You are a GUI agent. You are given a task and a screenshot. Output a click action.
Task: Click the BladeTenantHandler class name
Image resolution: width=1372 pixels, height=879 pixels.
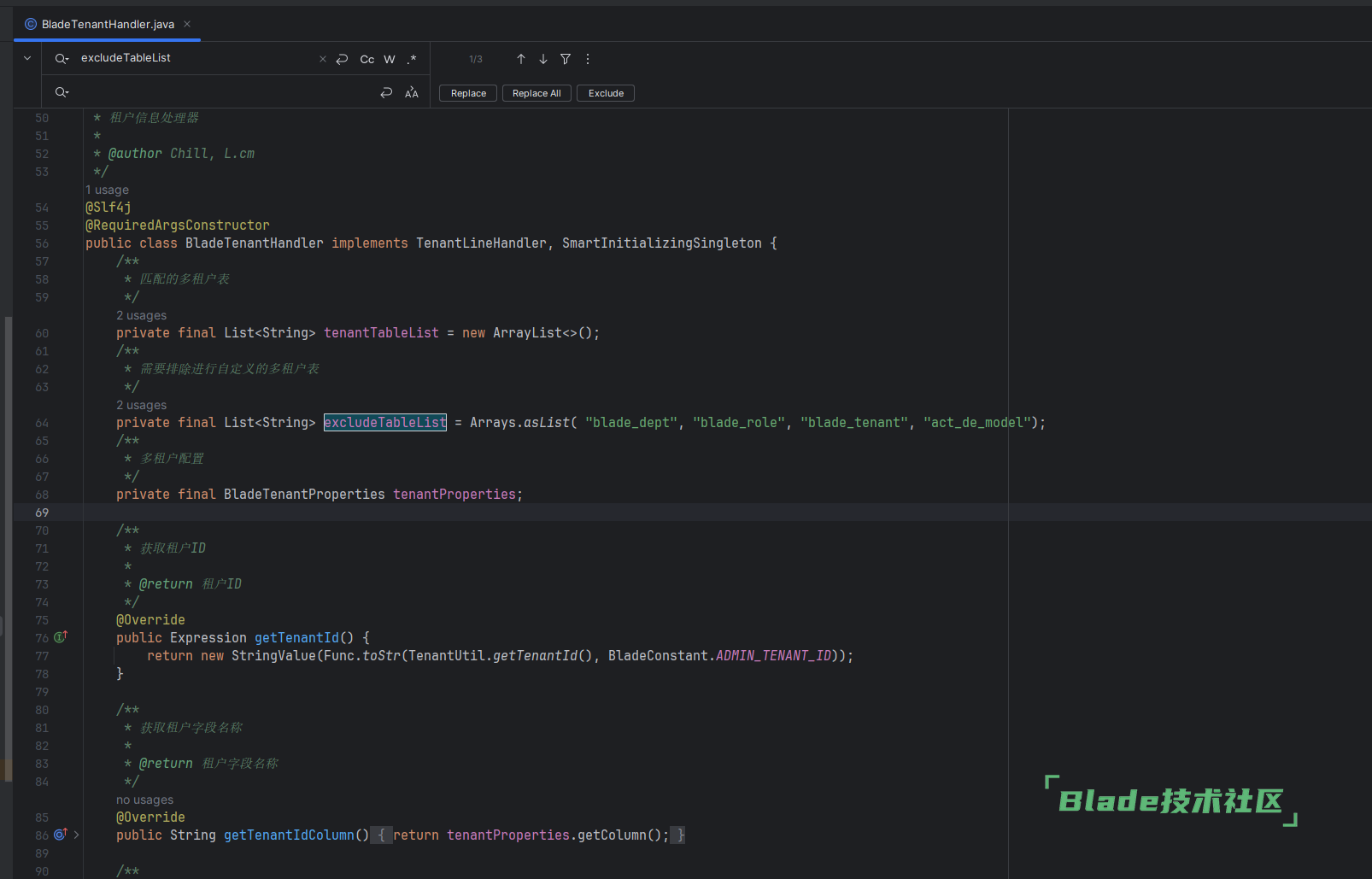(x=255, y=243)
